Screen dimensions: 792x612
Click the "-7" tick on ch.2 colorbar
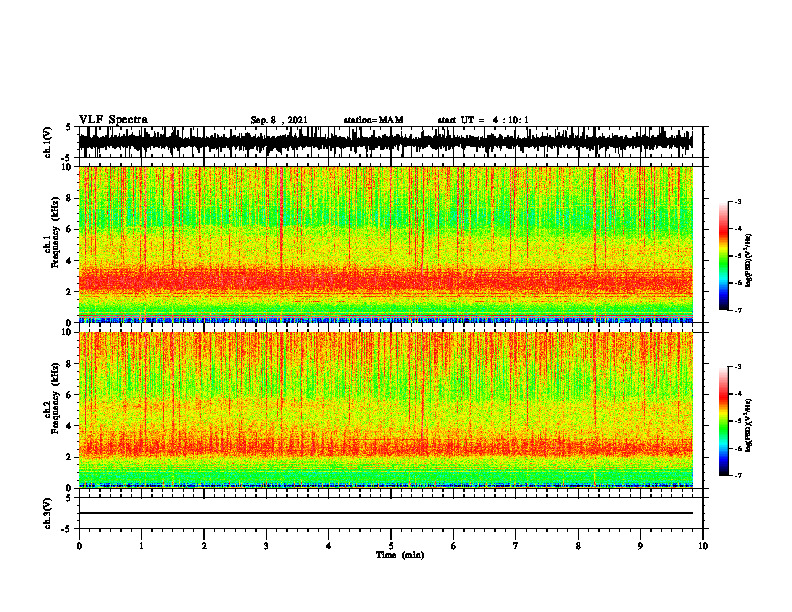click(x=738, y=475)
